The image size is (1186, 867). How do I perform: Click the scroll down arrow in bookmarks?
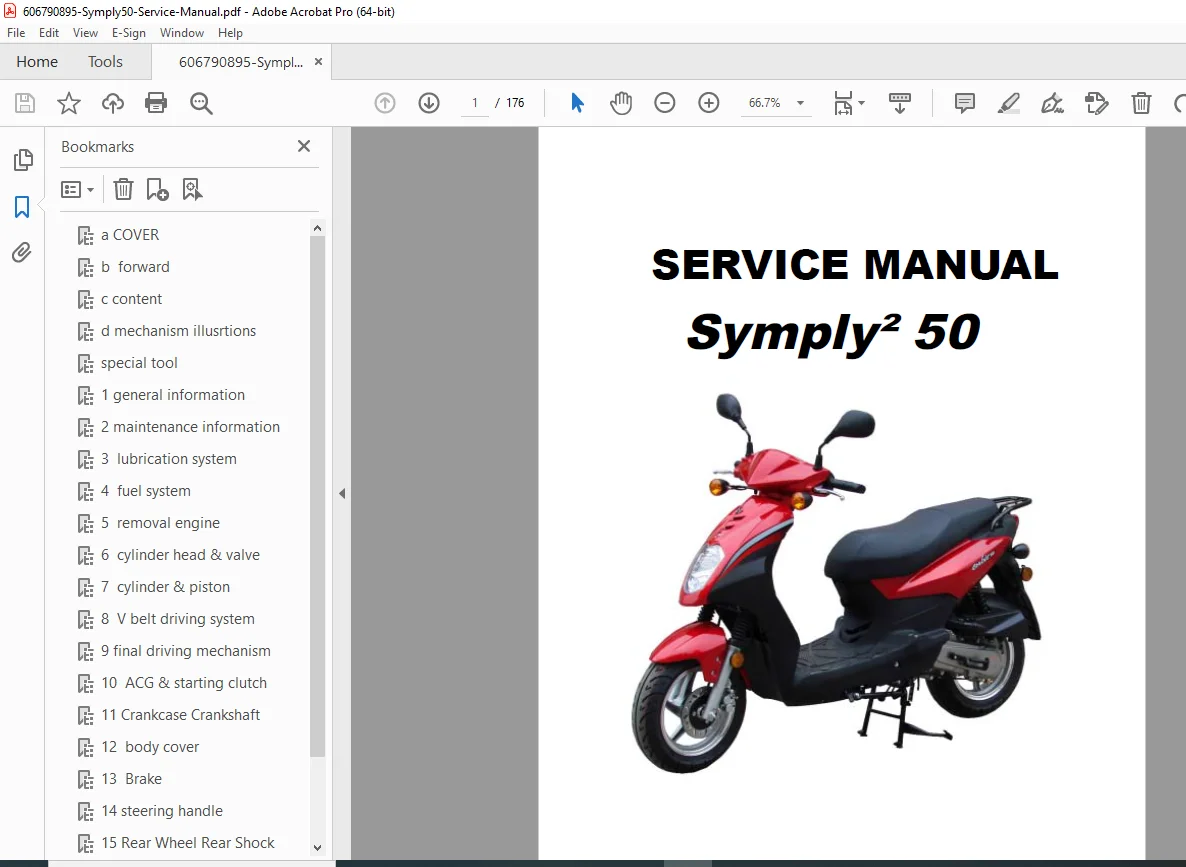tap(318, 848)
